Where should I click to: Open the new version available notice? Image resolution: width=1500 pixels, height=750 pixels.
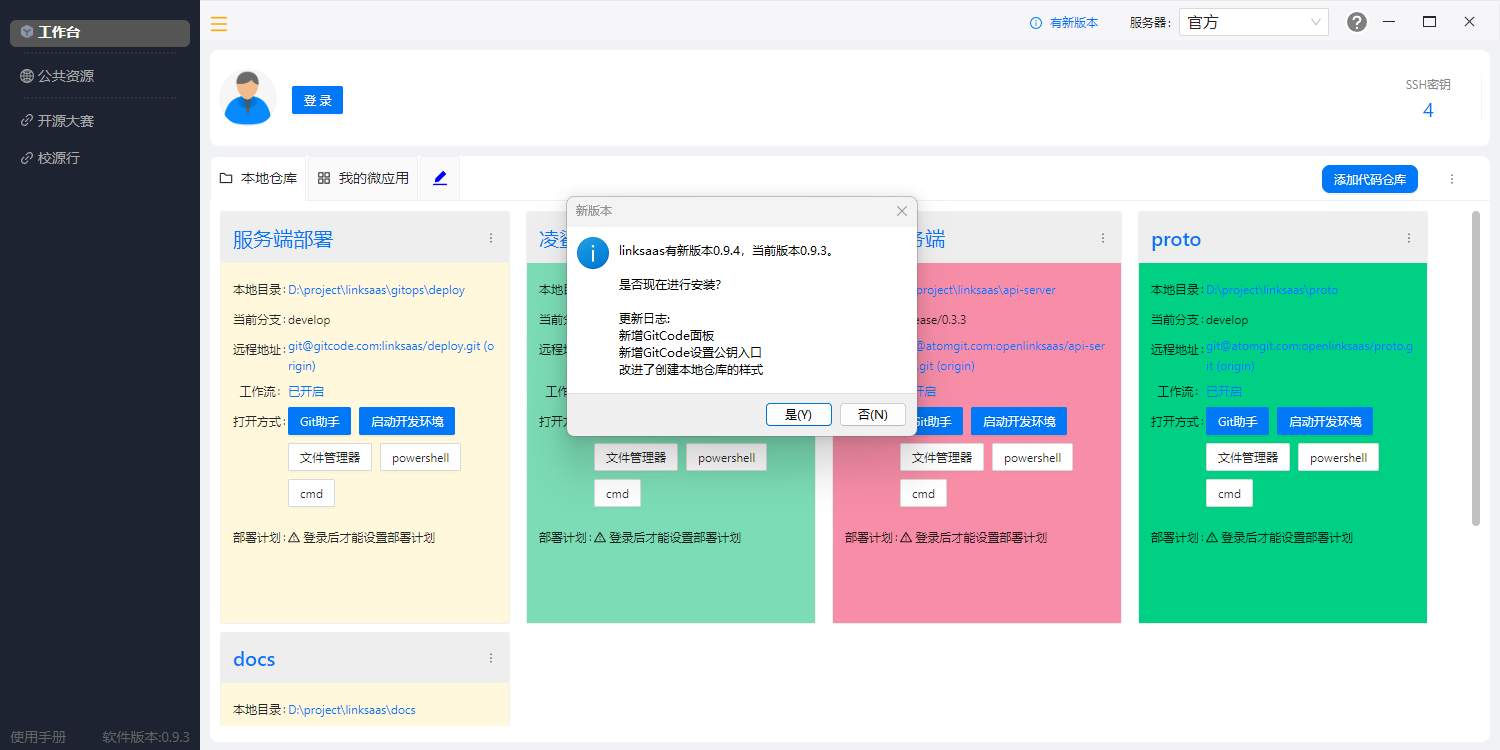pos(1064,23)
